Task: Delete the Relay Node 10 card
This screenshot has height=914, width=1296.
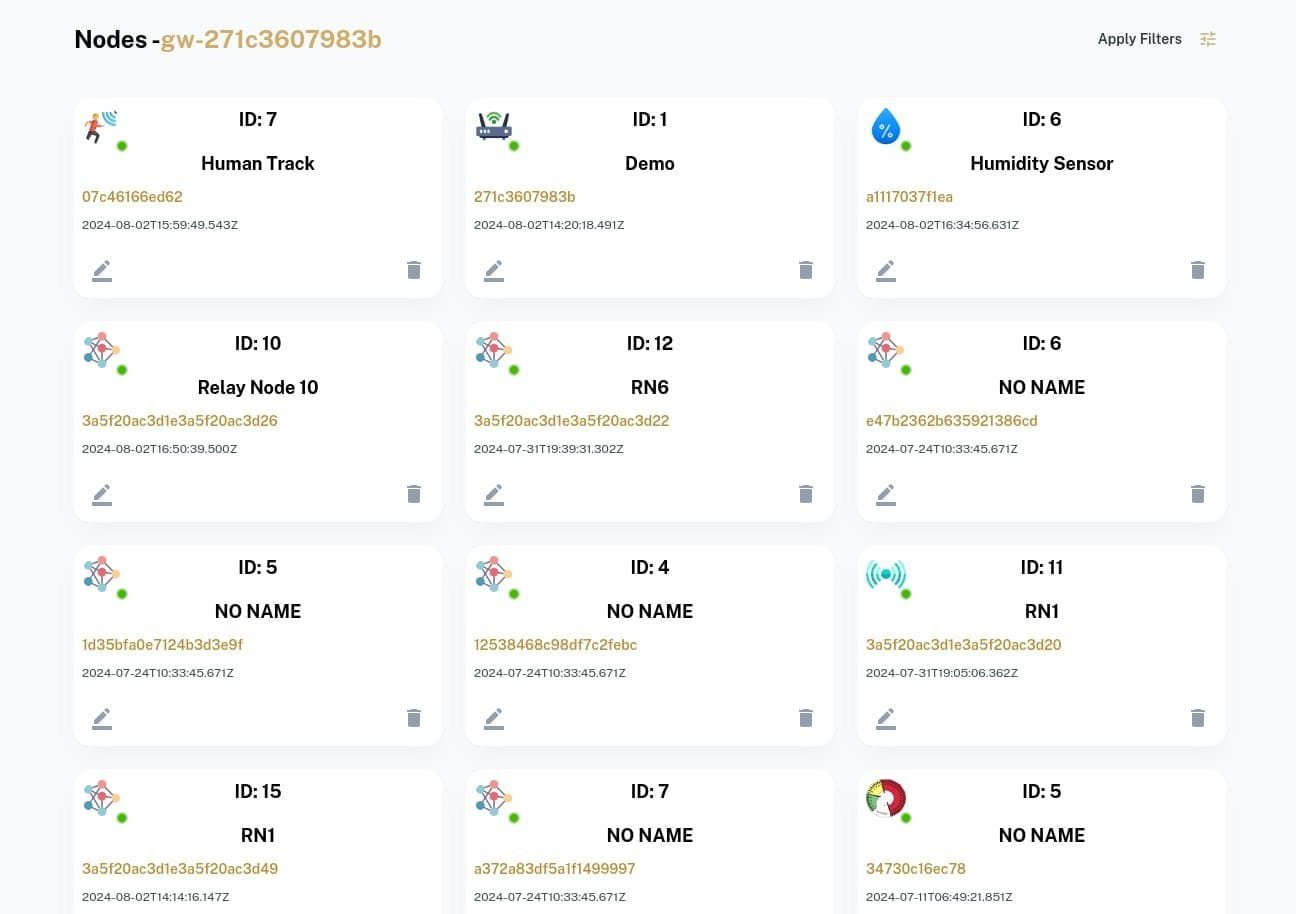Action: 414,494
